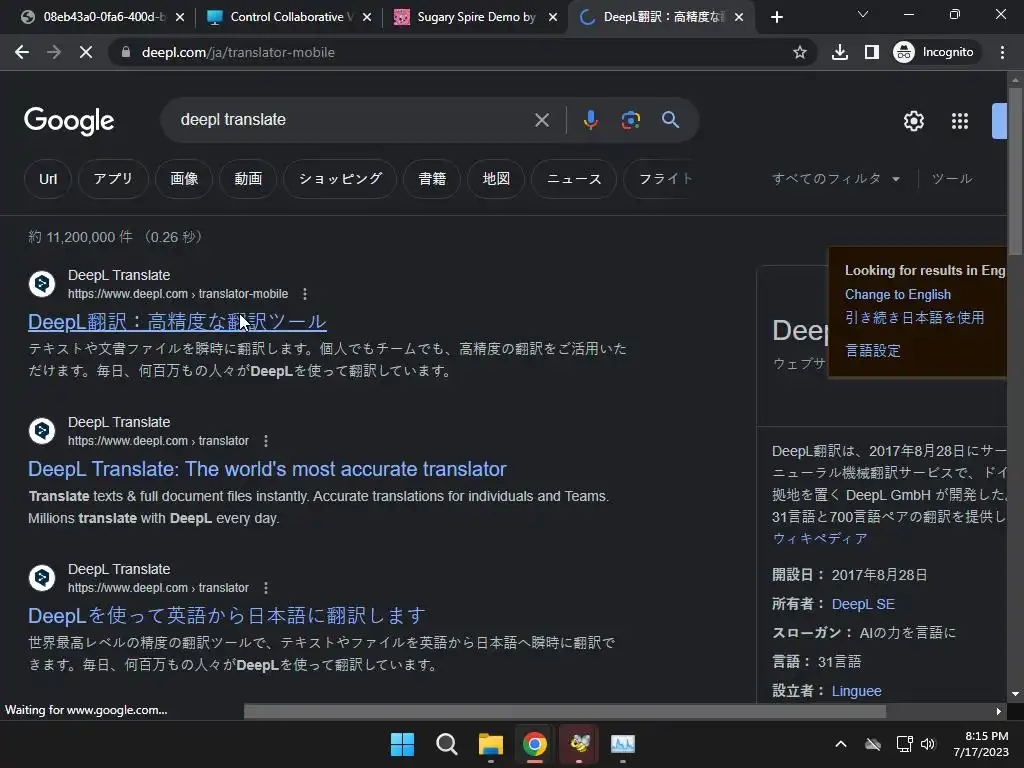Choose 引き続き日本語を使用
Image resolution: width=1024 pixels, height=768 pixels.
point(914,318)
